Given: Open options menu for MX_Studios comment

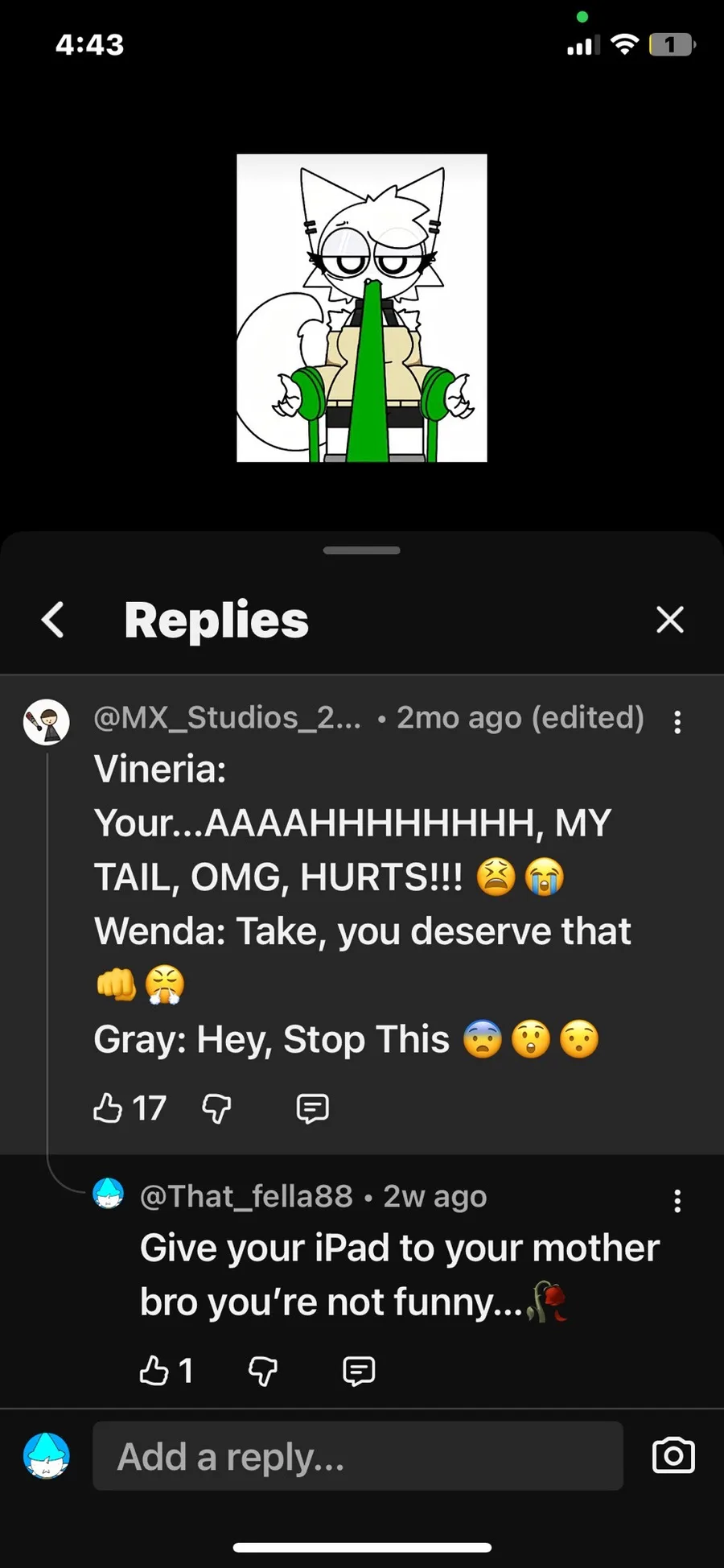Looking at the screenshot, I should pos(677,722).
